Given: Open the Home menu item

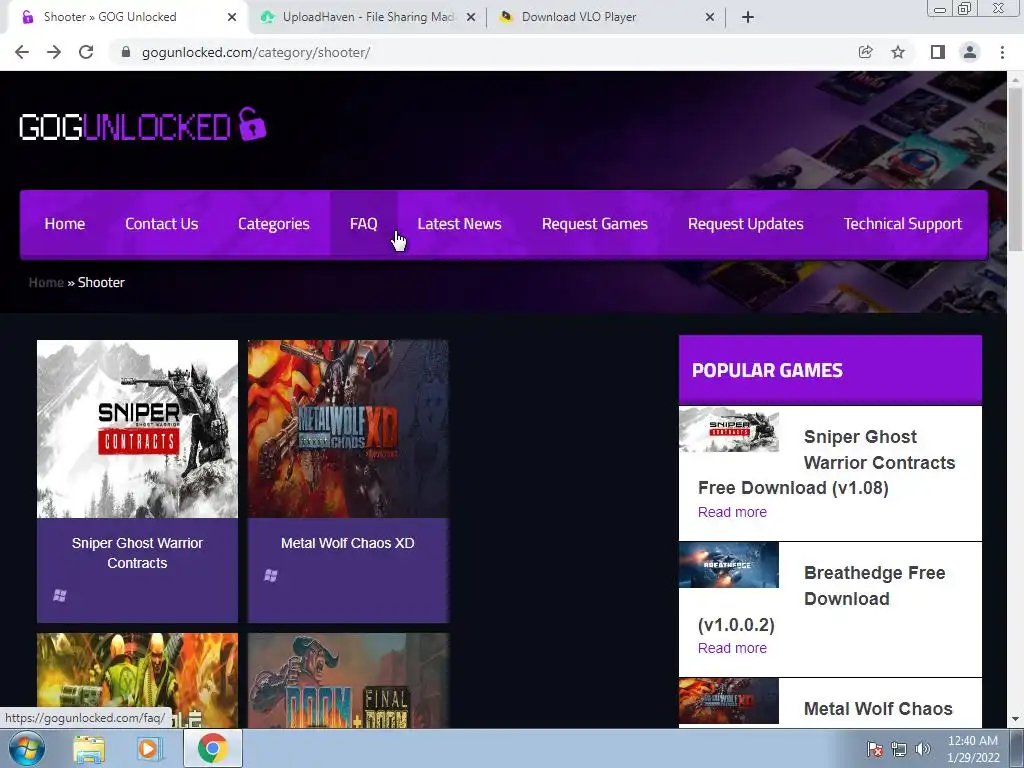Looking at the screenshot, I should point(65,224).
